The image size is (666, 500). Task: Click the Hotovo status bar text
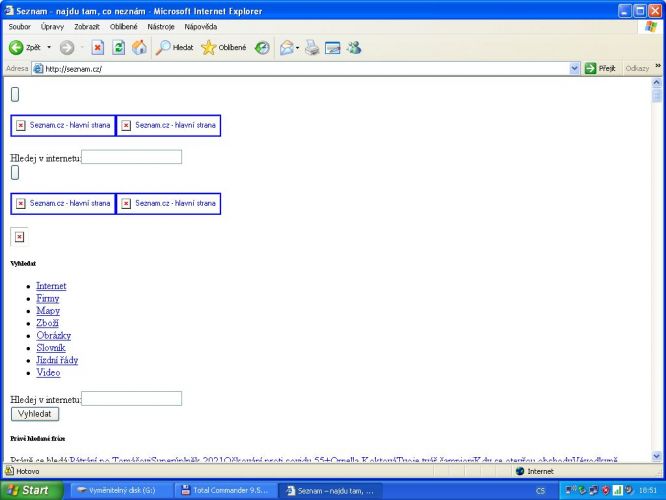tap(28, 471)
